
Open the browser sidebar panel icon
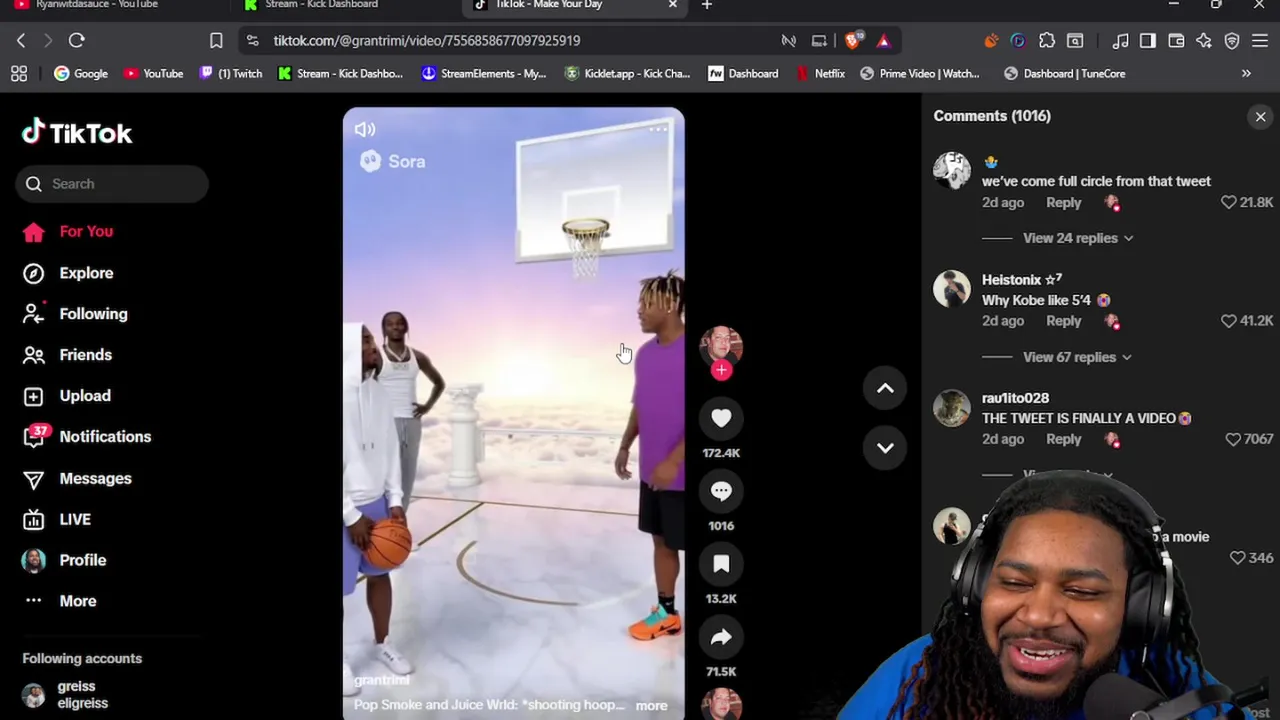1148,41
